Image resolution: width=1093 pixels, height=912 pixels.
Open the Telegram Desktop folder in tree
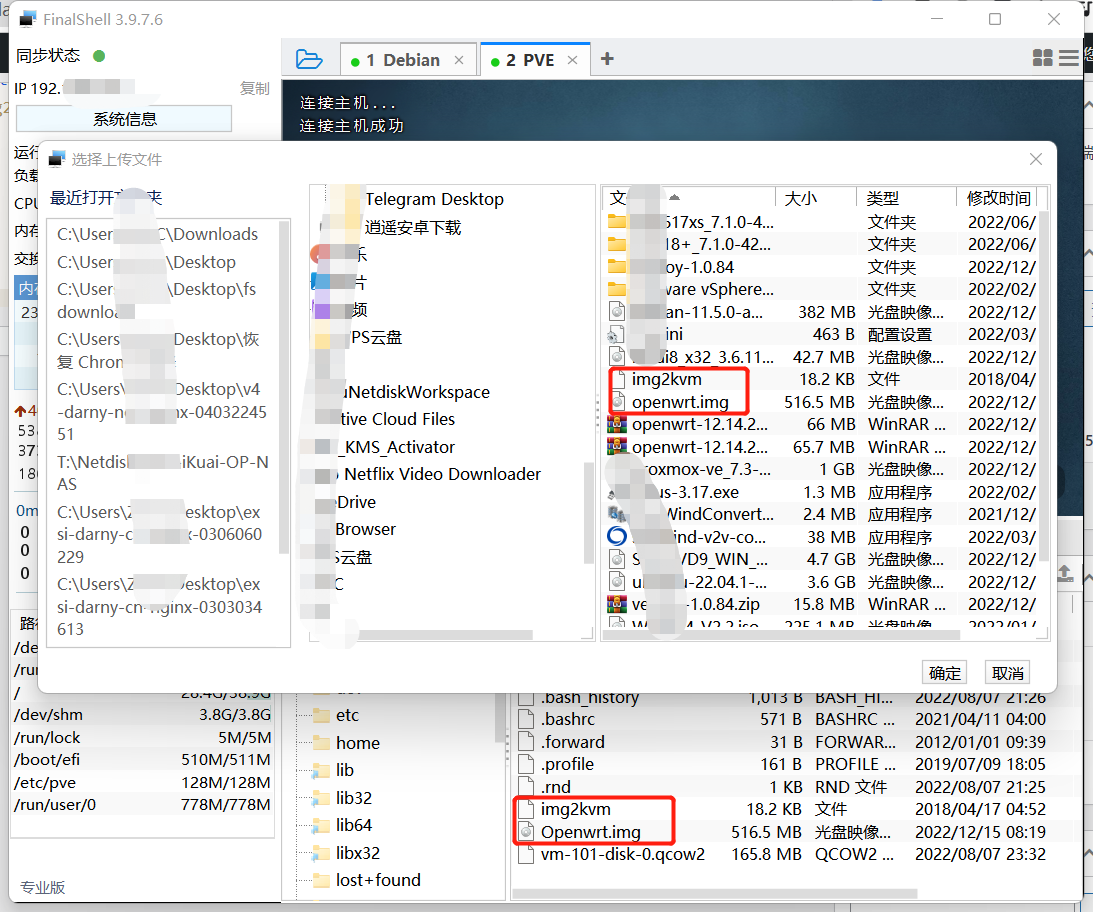pos(433,199)
